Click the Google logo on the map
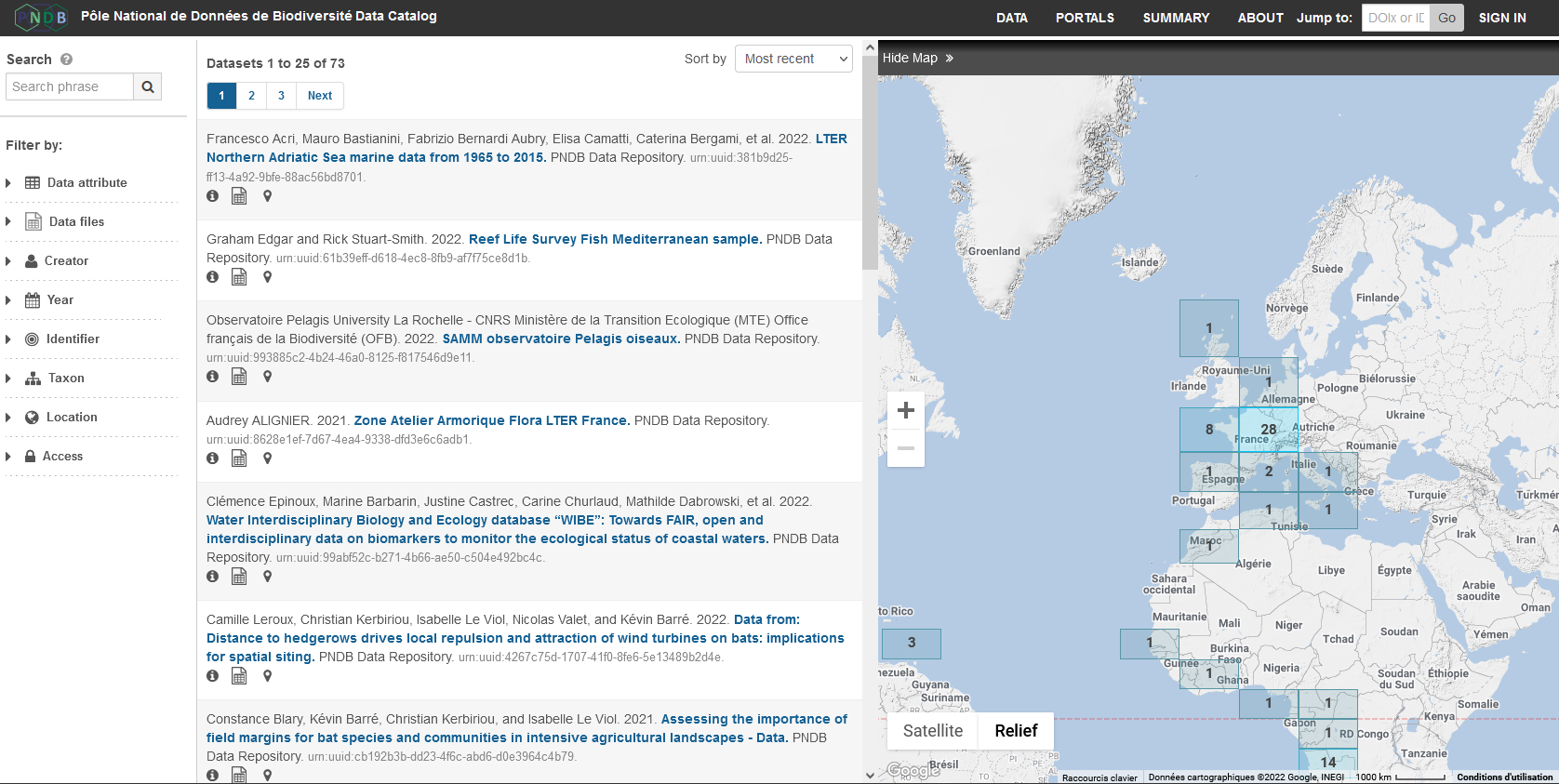Screen dimensions: 1559x784 [913, 770]
